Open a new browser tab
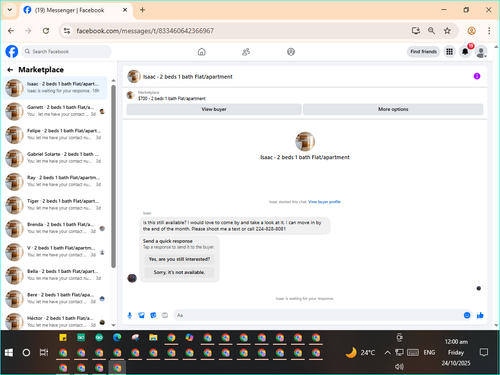The height and width of the screenshot is (375, 500). pos(142,10)
